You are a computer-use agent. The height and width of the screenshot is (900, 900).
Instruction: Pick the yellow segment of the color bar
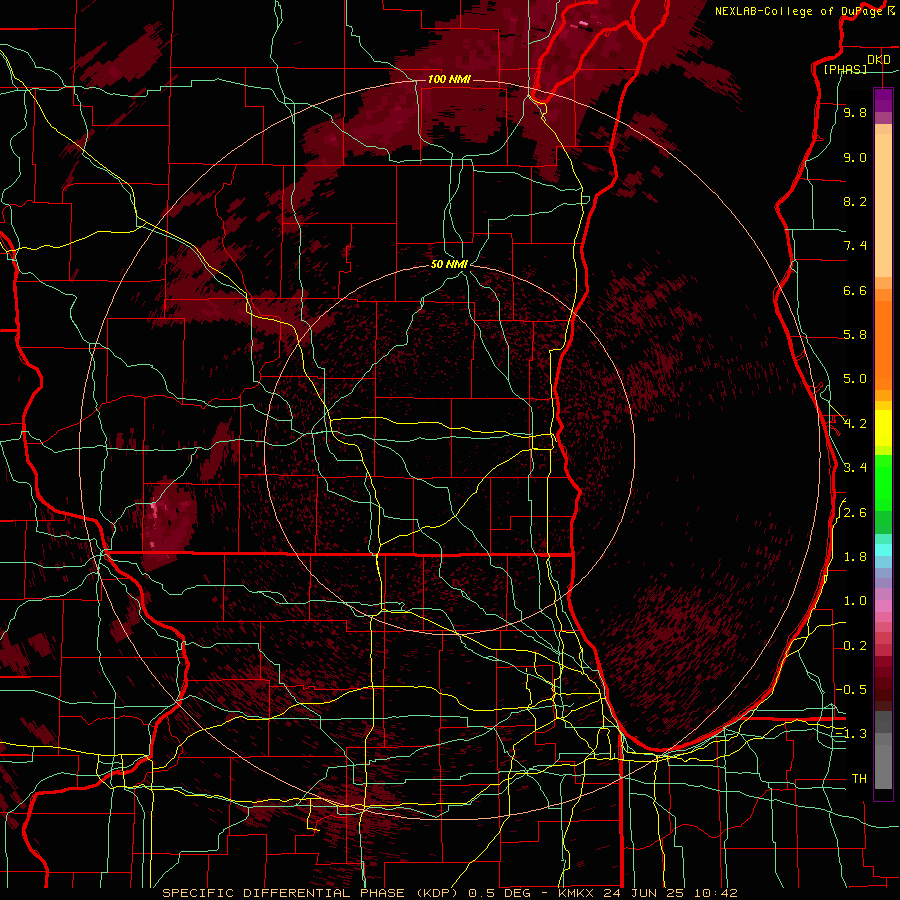click(883, 428)
